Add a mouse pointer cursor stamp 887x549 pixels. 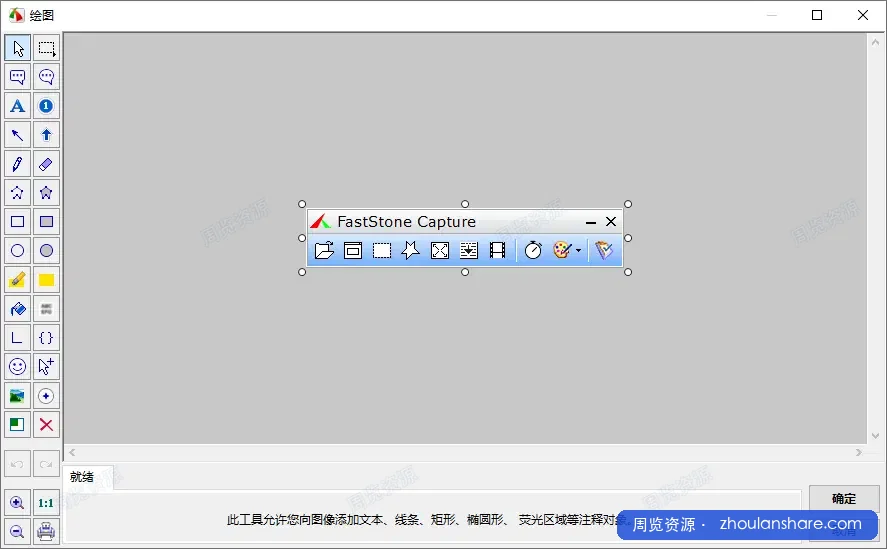(46, 367)
